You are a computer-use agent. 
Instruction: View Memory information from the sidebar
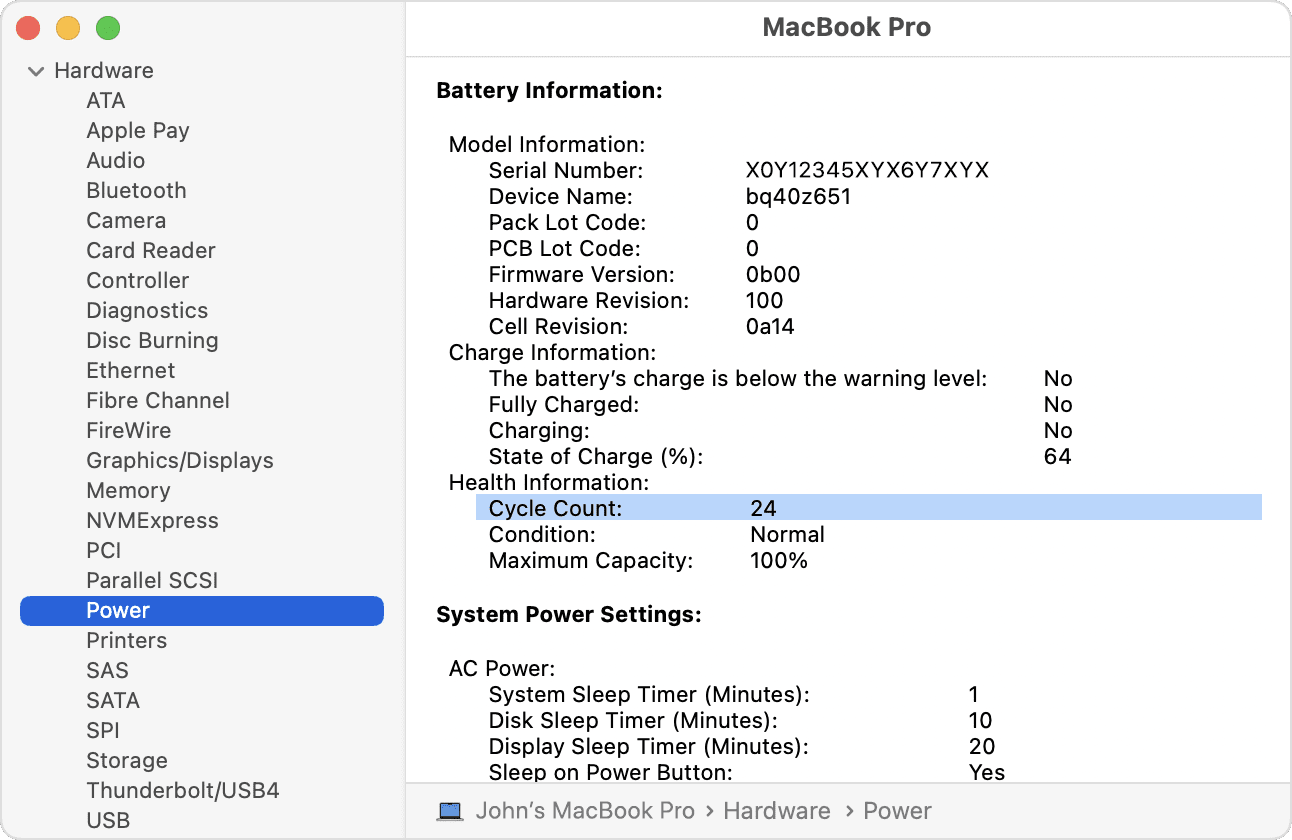[x=128, y=490]
